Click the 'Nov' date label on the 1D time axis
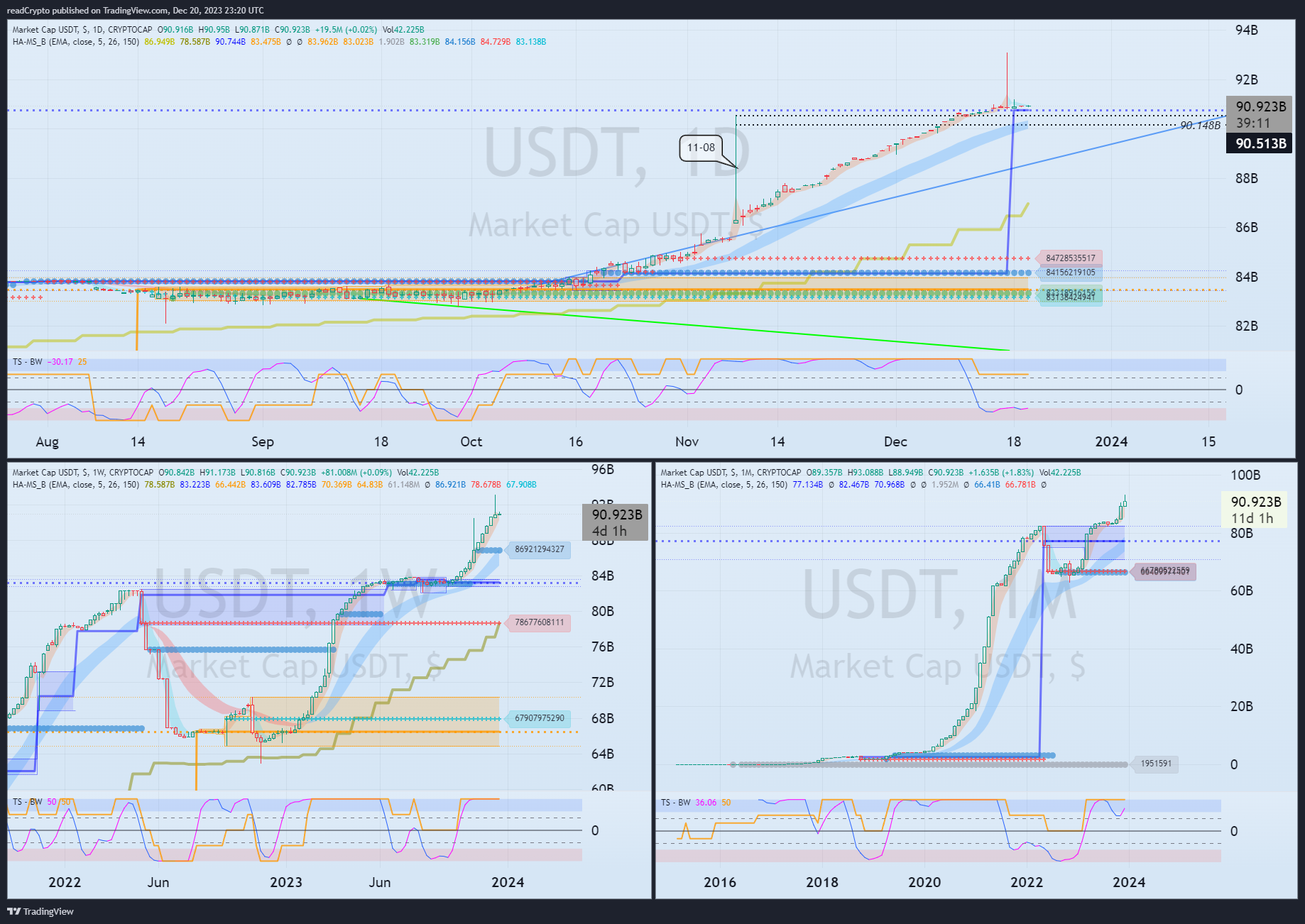1305x924 pixels. pos(687,441)
